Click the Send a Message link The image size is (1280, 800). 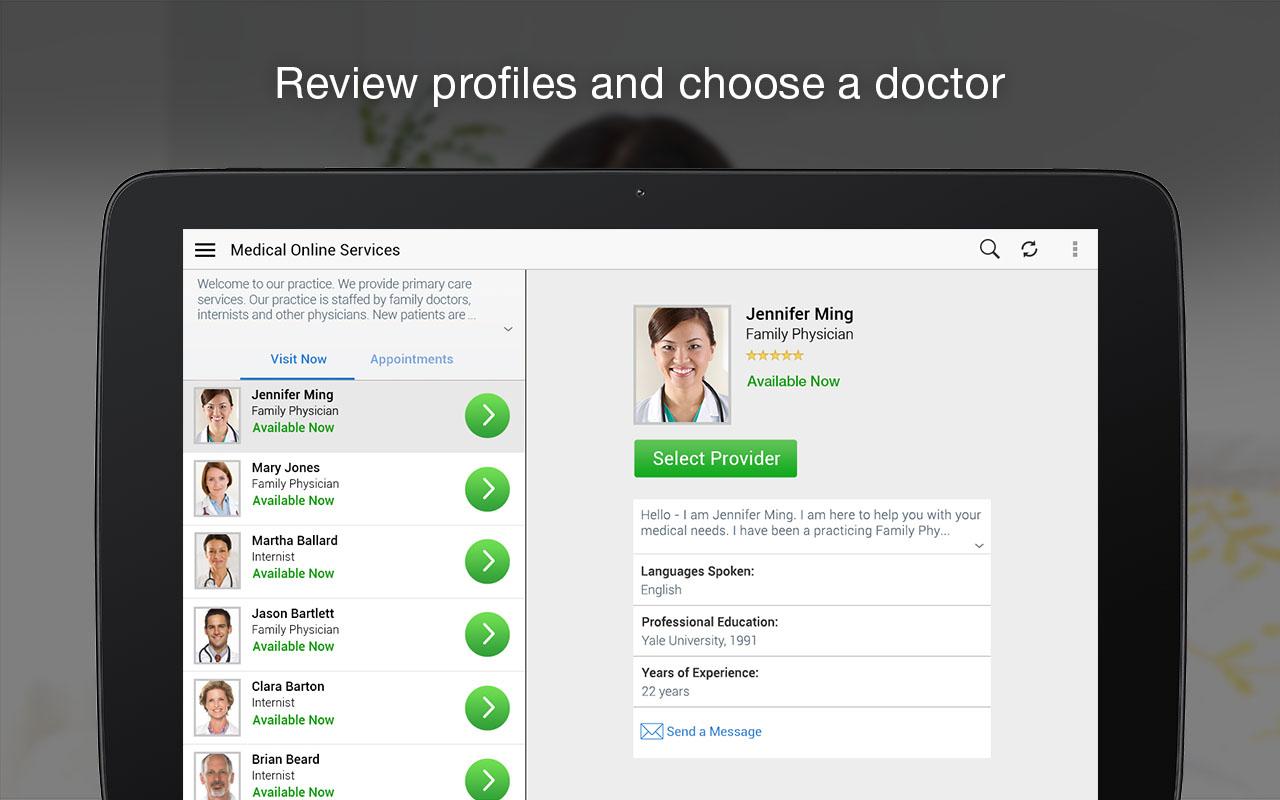pyautogui.click(x=714, y=732)
